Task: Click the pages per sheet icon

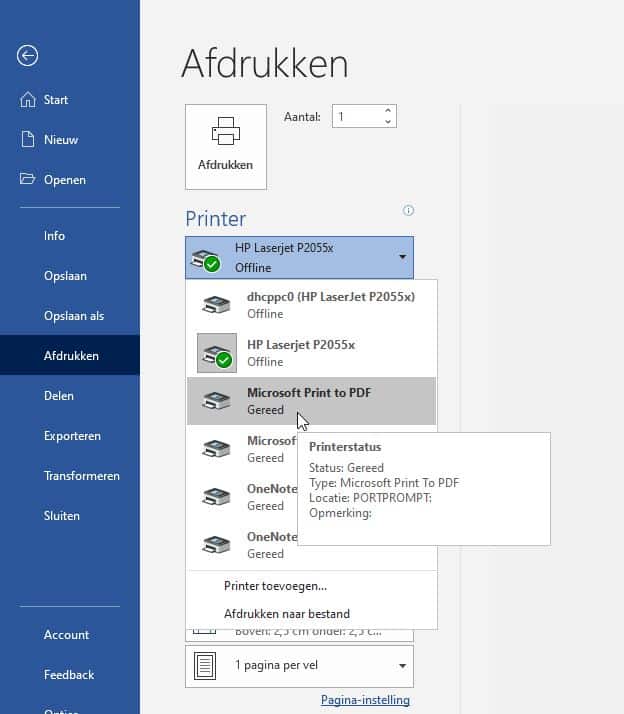Action: point(205,666)
